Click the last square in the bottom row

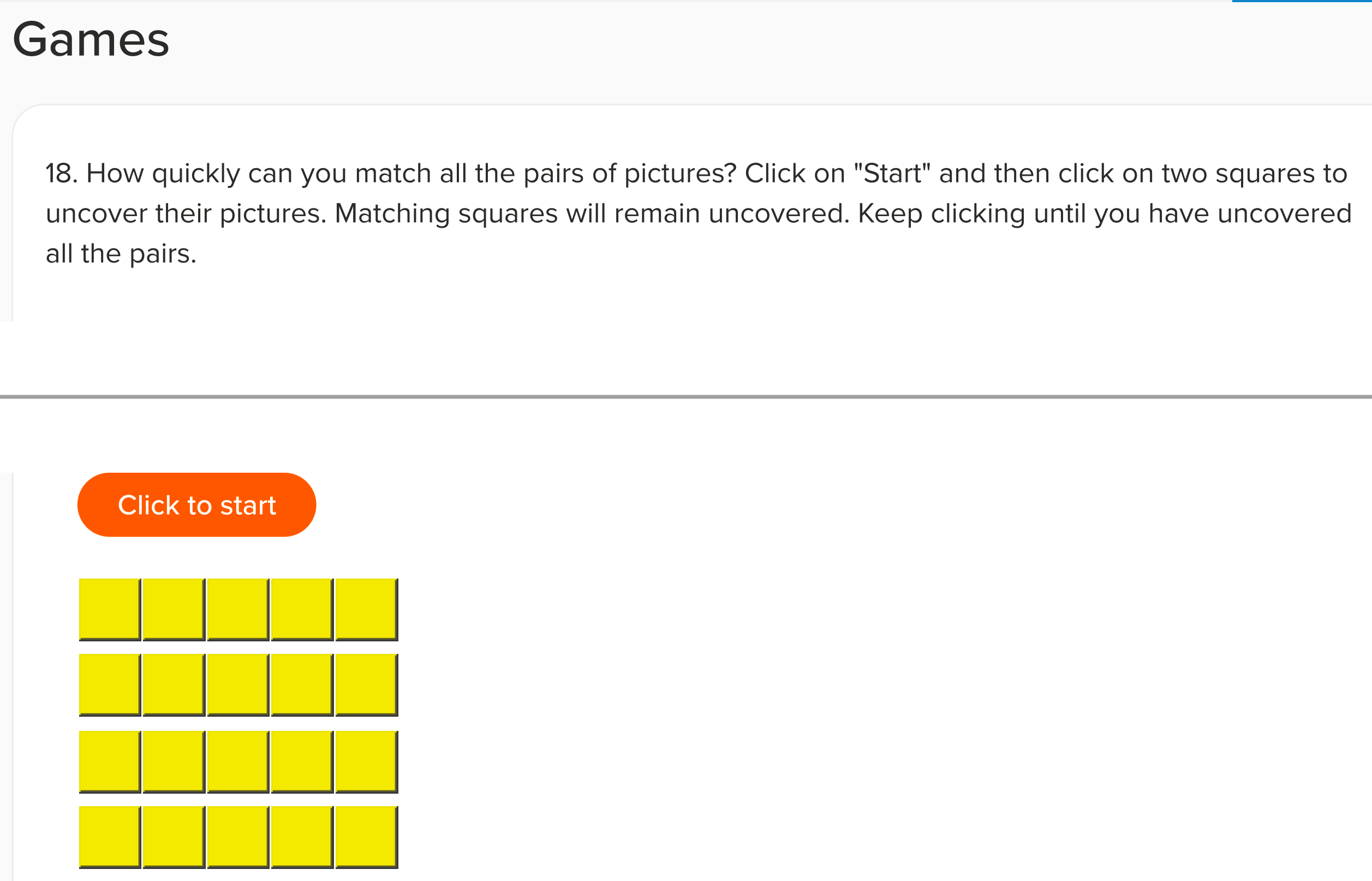tap(366, 837)
